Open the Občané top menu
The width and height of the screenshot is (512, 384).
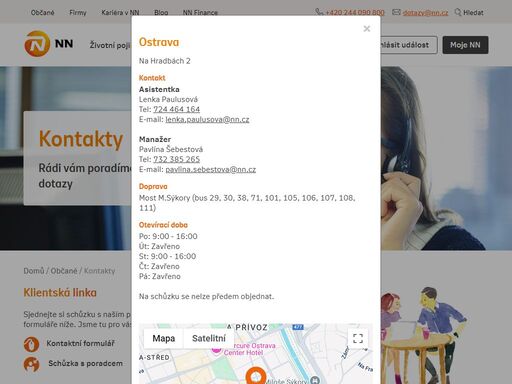42,13
